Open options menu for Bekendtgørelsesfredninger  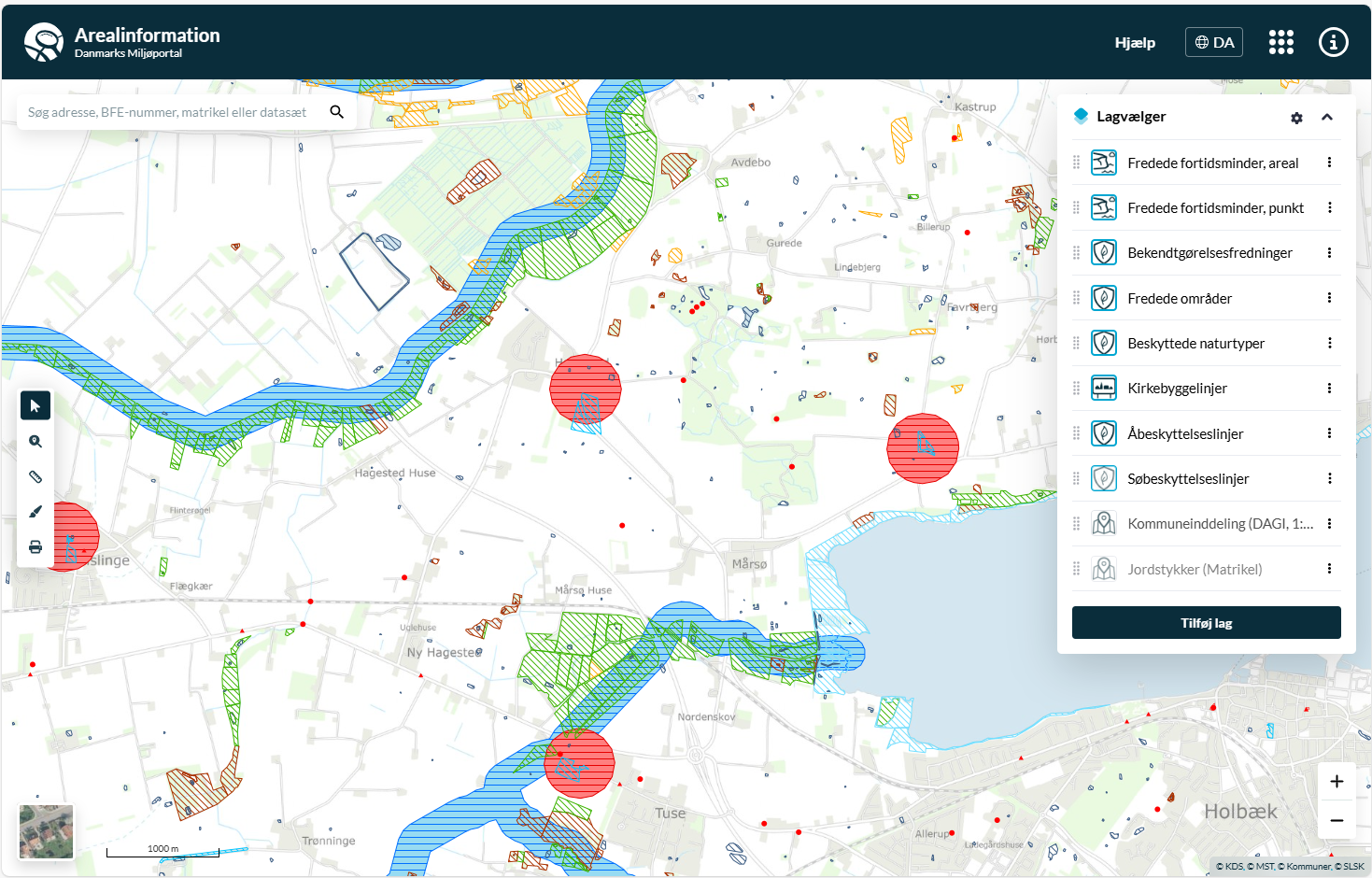click(1329, 252)
